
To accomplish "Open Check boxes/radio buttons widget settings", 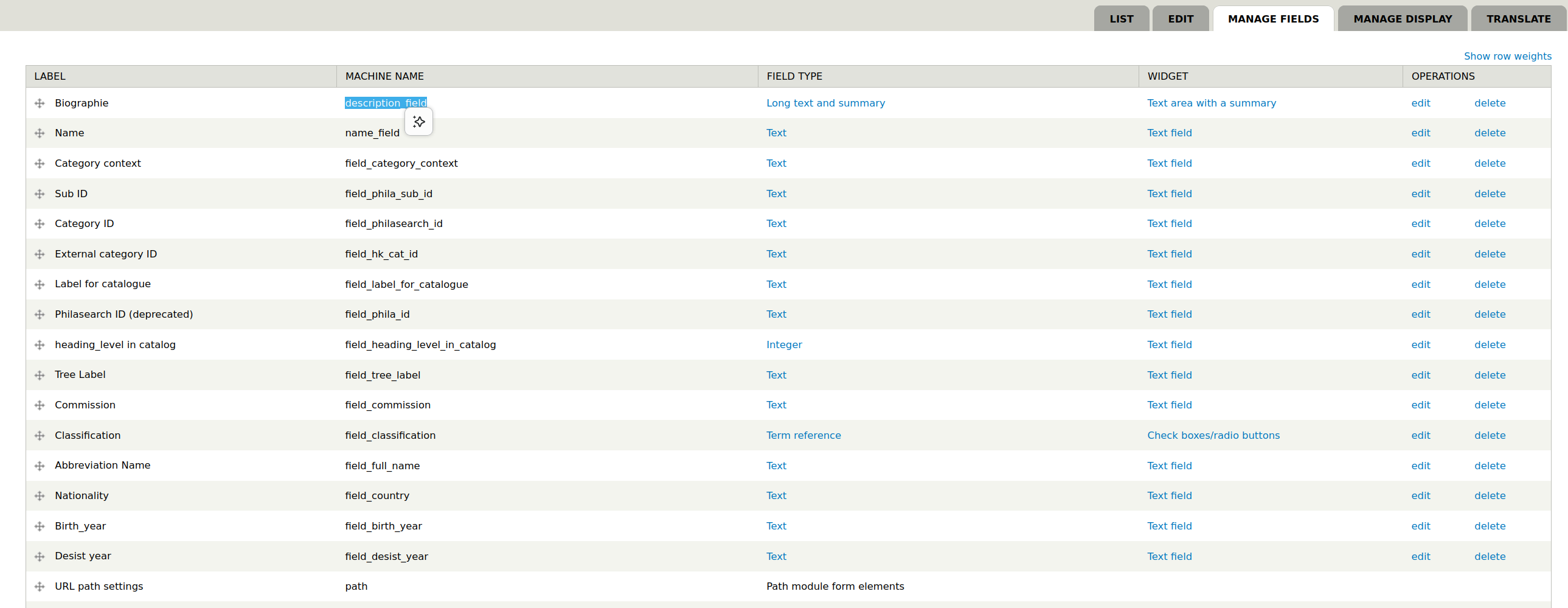I will [x=1213, y=436].
